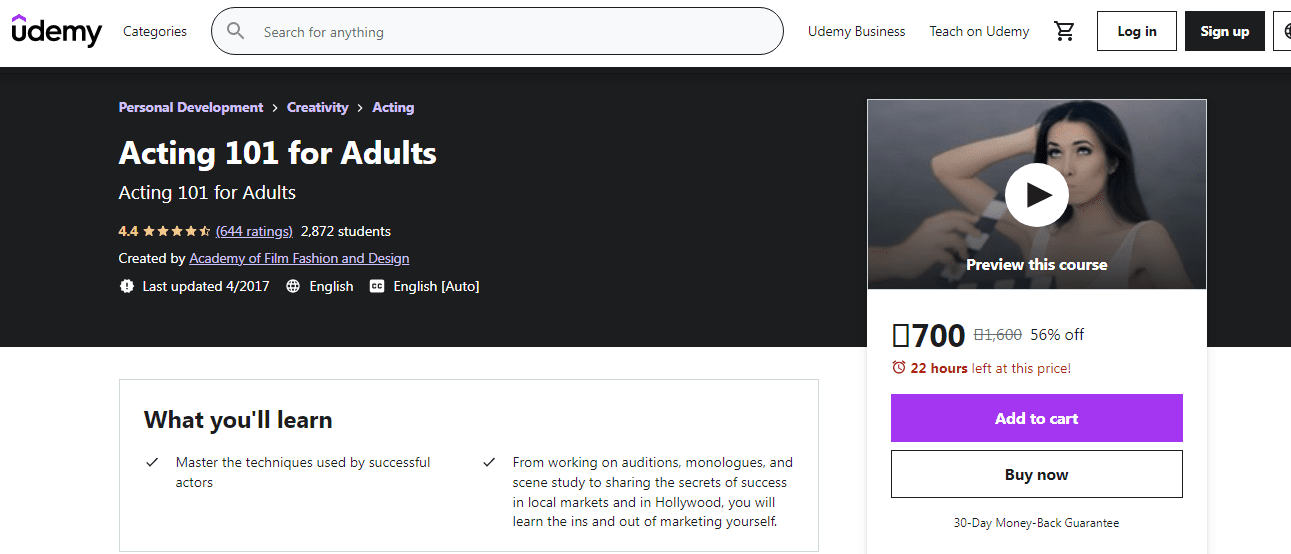The height and width of the screenshot is (554, 1291).
Task: Click the Udemy logo
Action: 57,31
